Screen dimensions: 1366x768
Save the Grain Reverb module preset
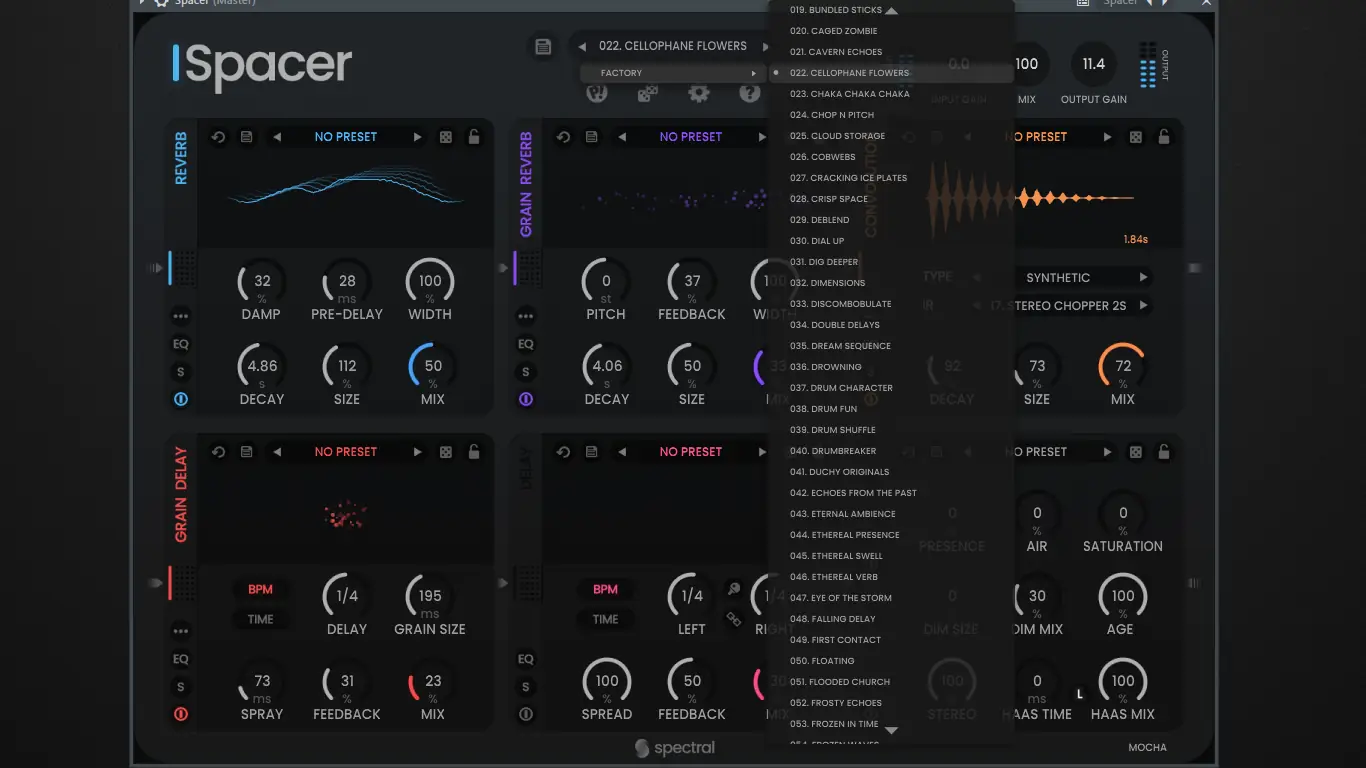pos(592,137)
